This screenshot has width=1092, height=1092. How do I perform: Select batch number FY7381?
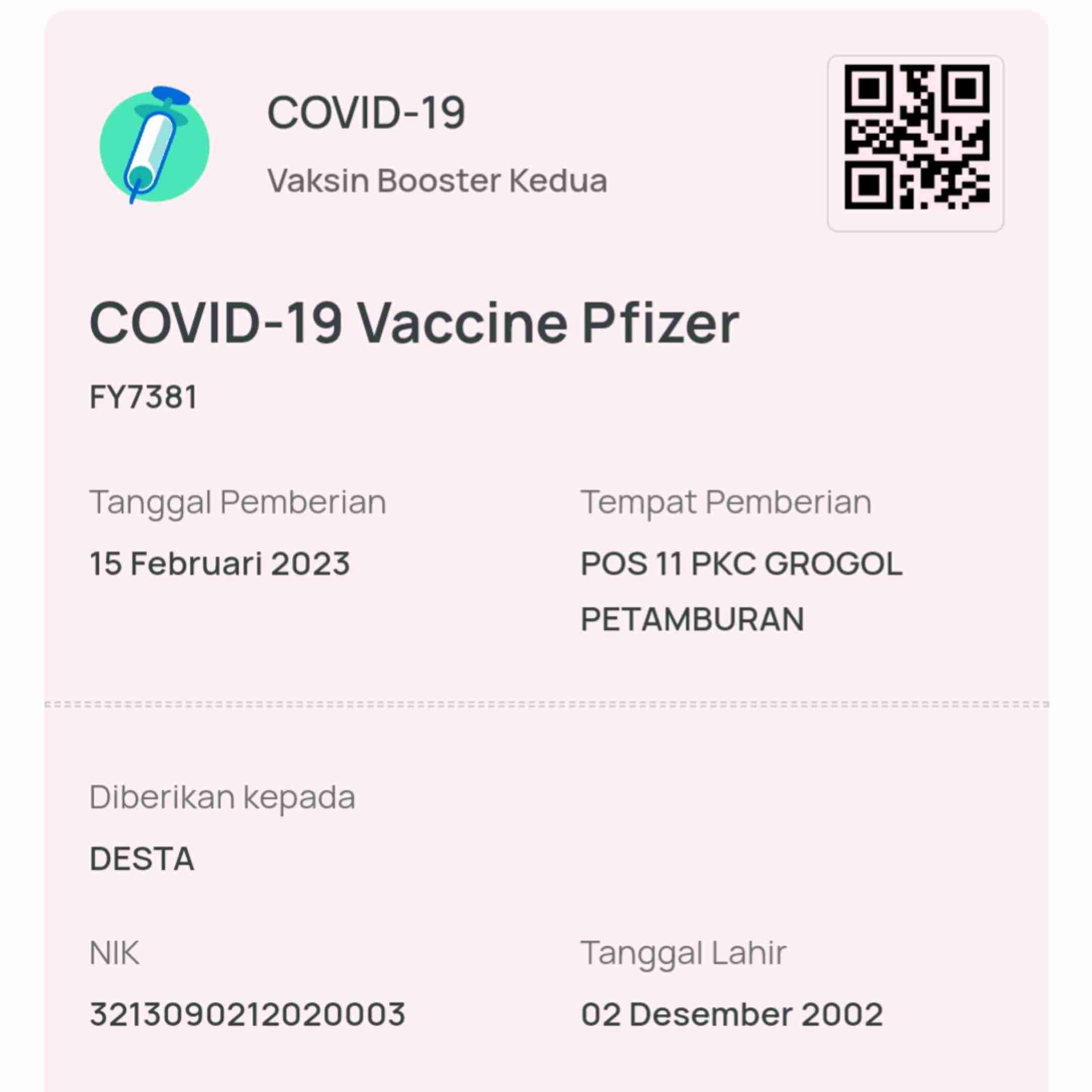144,397
